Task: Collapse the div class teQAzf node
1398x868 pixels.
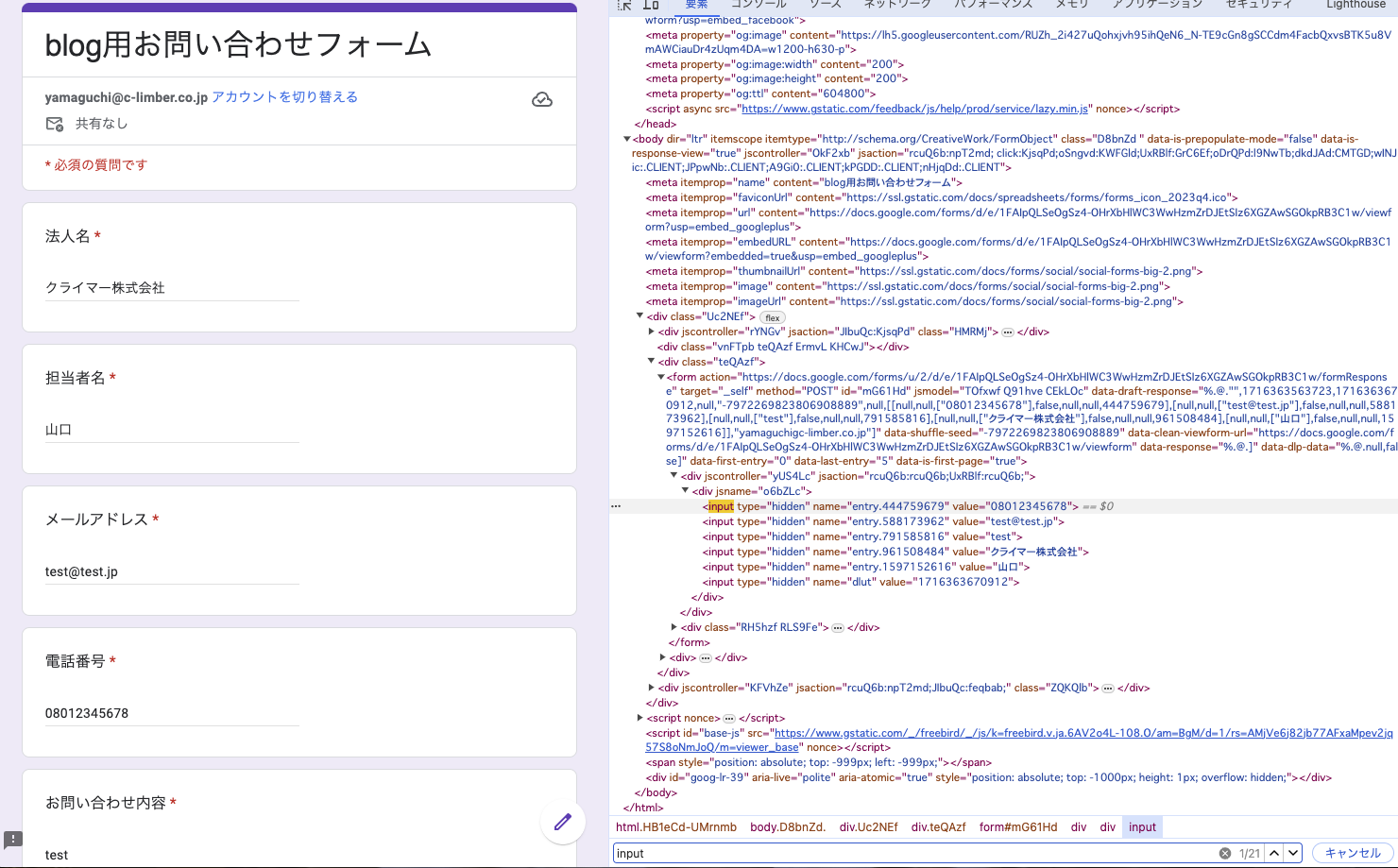Action: [x=652, y=362]
